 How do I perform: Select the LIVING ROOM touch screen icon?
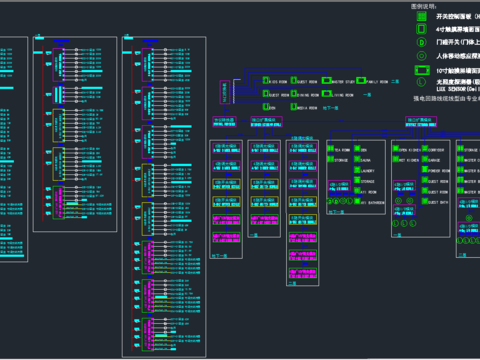pos(326,94)
